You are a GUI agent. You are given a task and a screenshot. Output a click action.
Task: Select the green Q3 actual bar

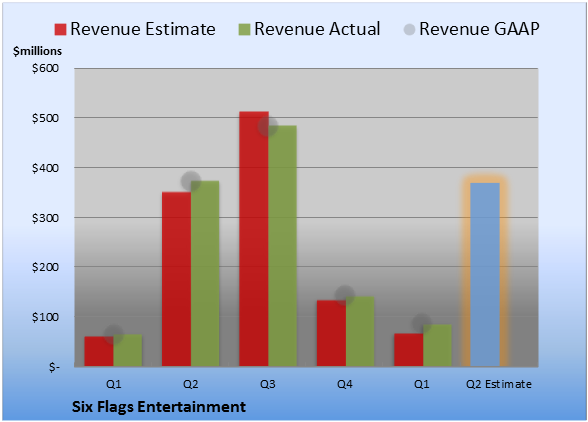pos(282,246)
